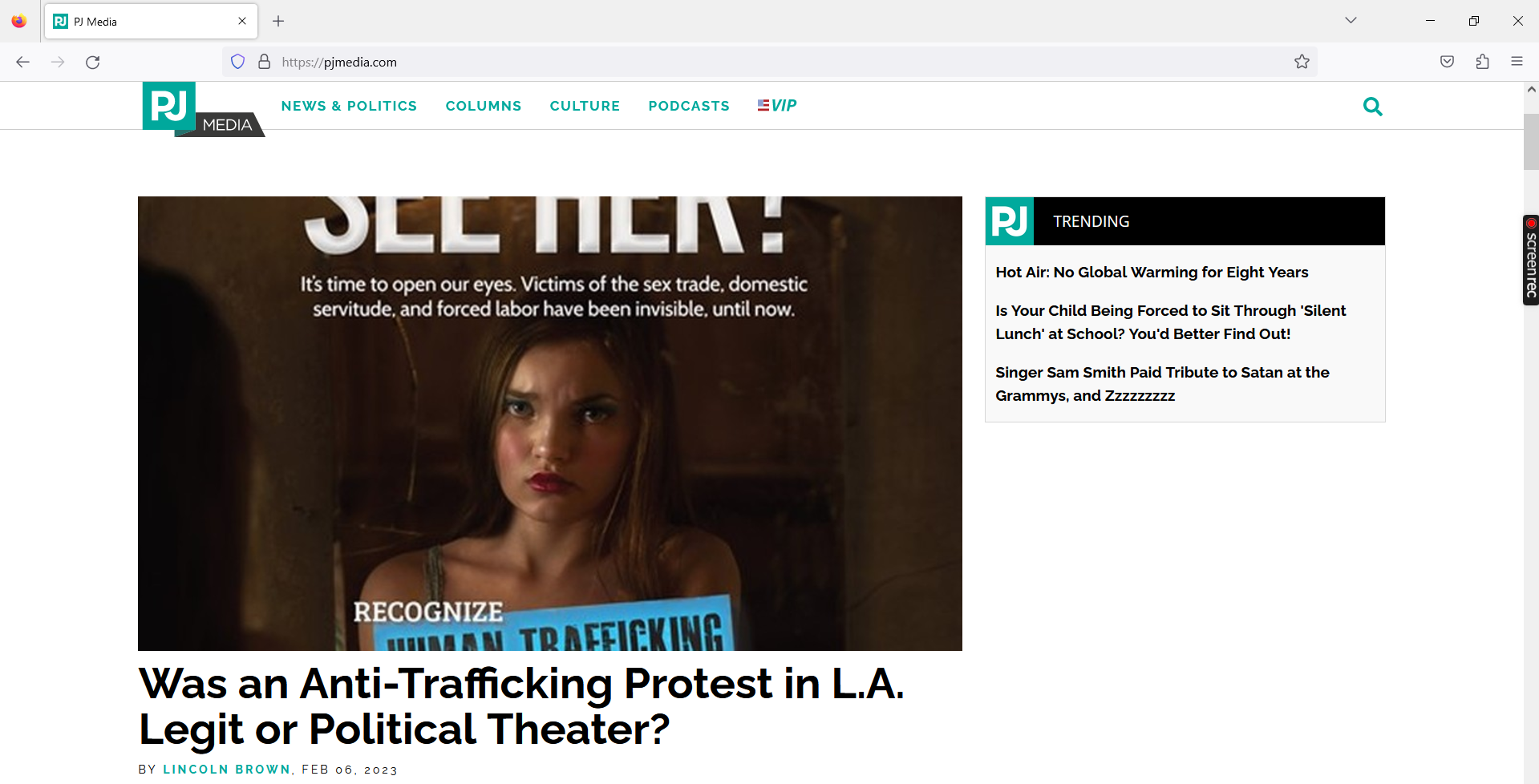Open the Hot Air global warming article
This screenshot has height=784, width=1539.
(1152, 273)
